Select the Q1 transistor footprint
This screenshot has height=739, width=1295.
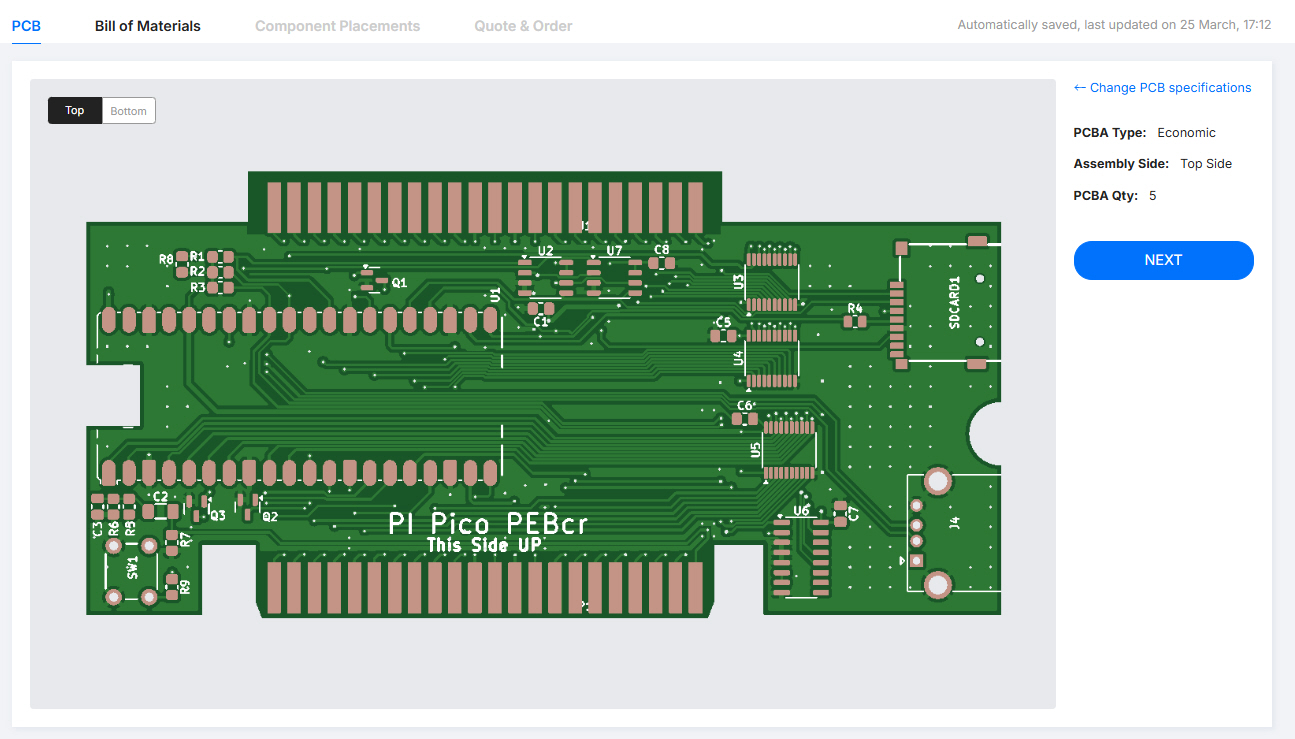(373, 280)
